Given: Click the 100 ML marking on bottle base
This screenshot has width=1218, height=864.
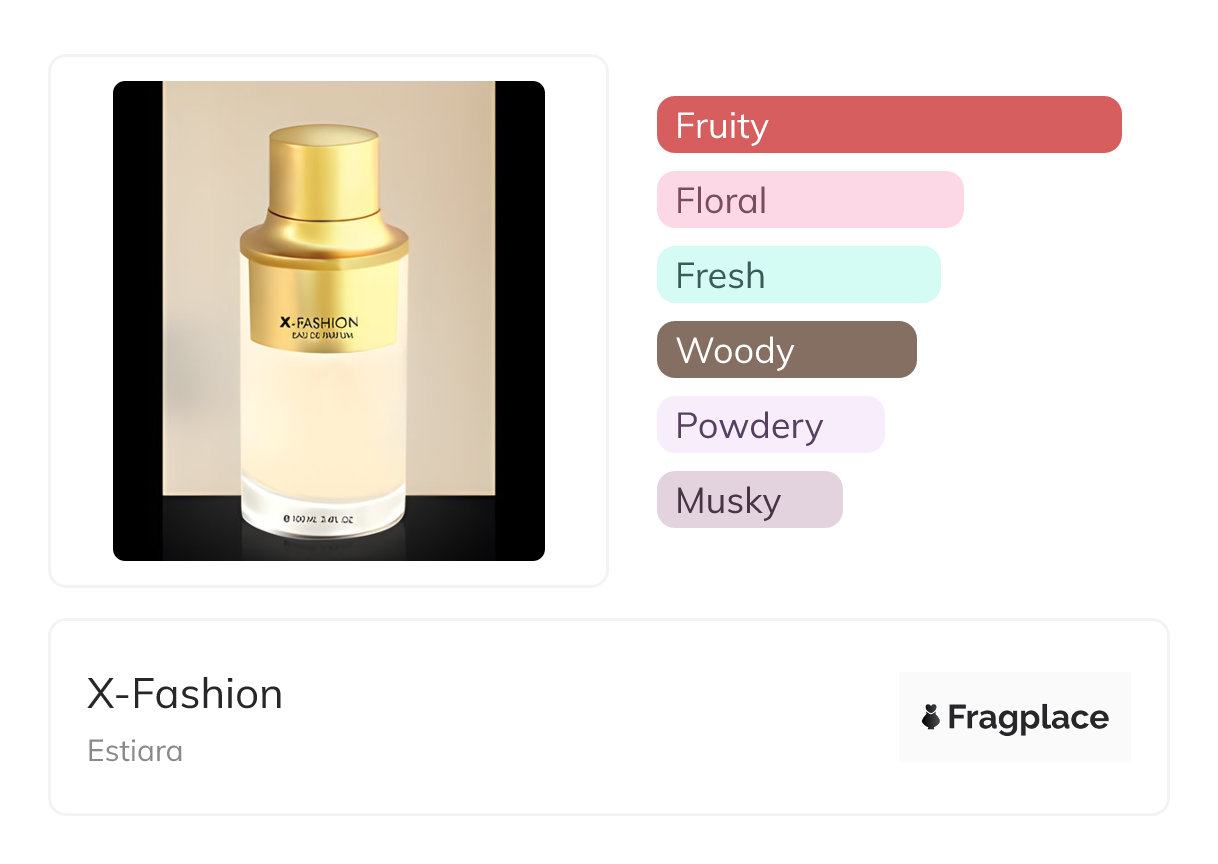Looking at the screenshot, I should [x=324, y=518].
